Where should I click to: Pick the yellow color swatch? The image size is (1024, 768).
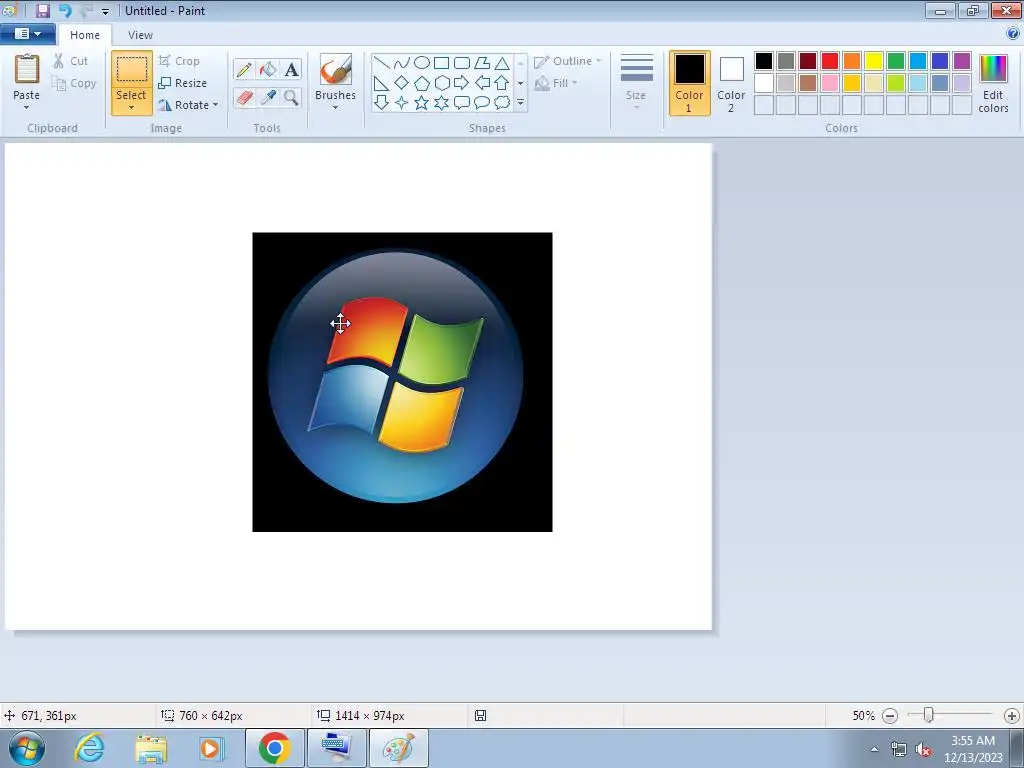coord(874,61)
